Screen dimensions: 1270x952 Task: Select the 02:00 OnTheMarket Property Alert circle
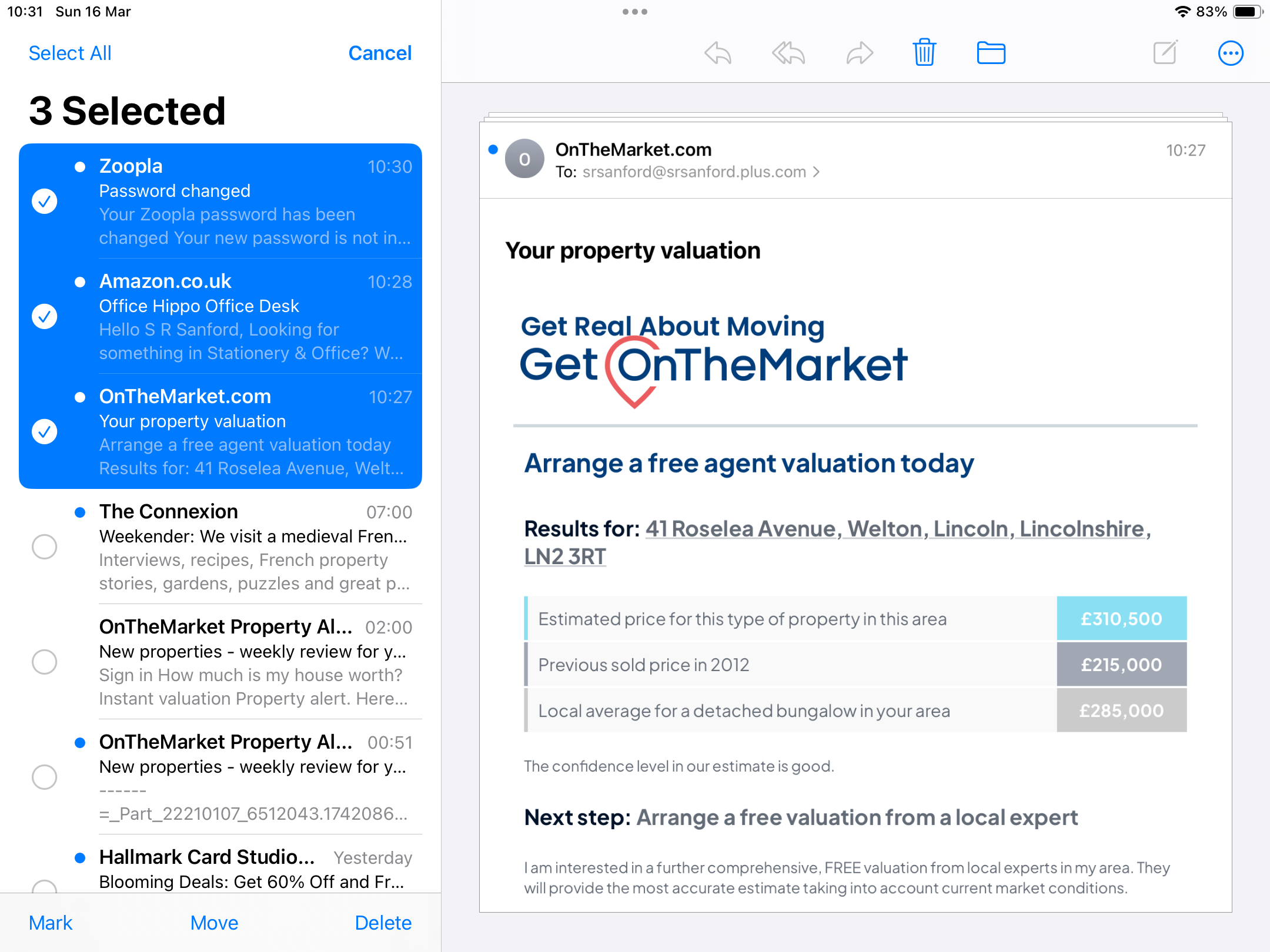point(44,662)
